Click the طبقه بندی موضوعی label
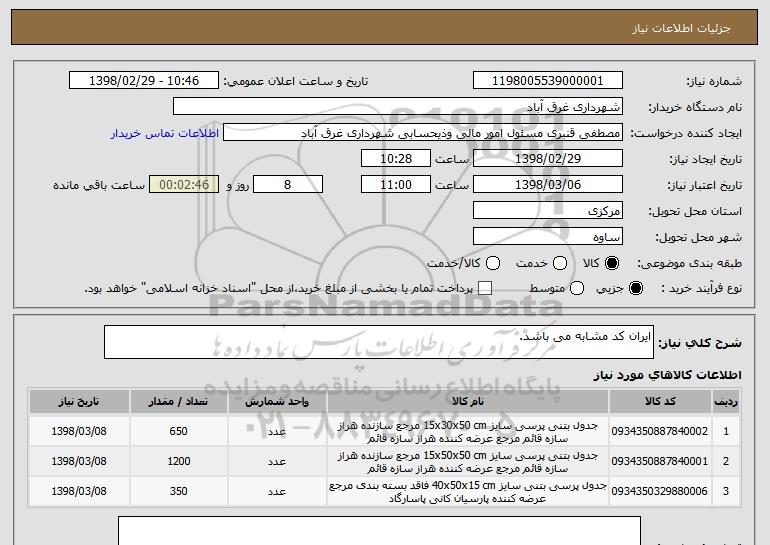Image resolution: width=770 pixels, height=545 pixels. point(689,264)
